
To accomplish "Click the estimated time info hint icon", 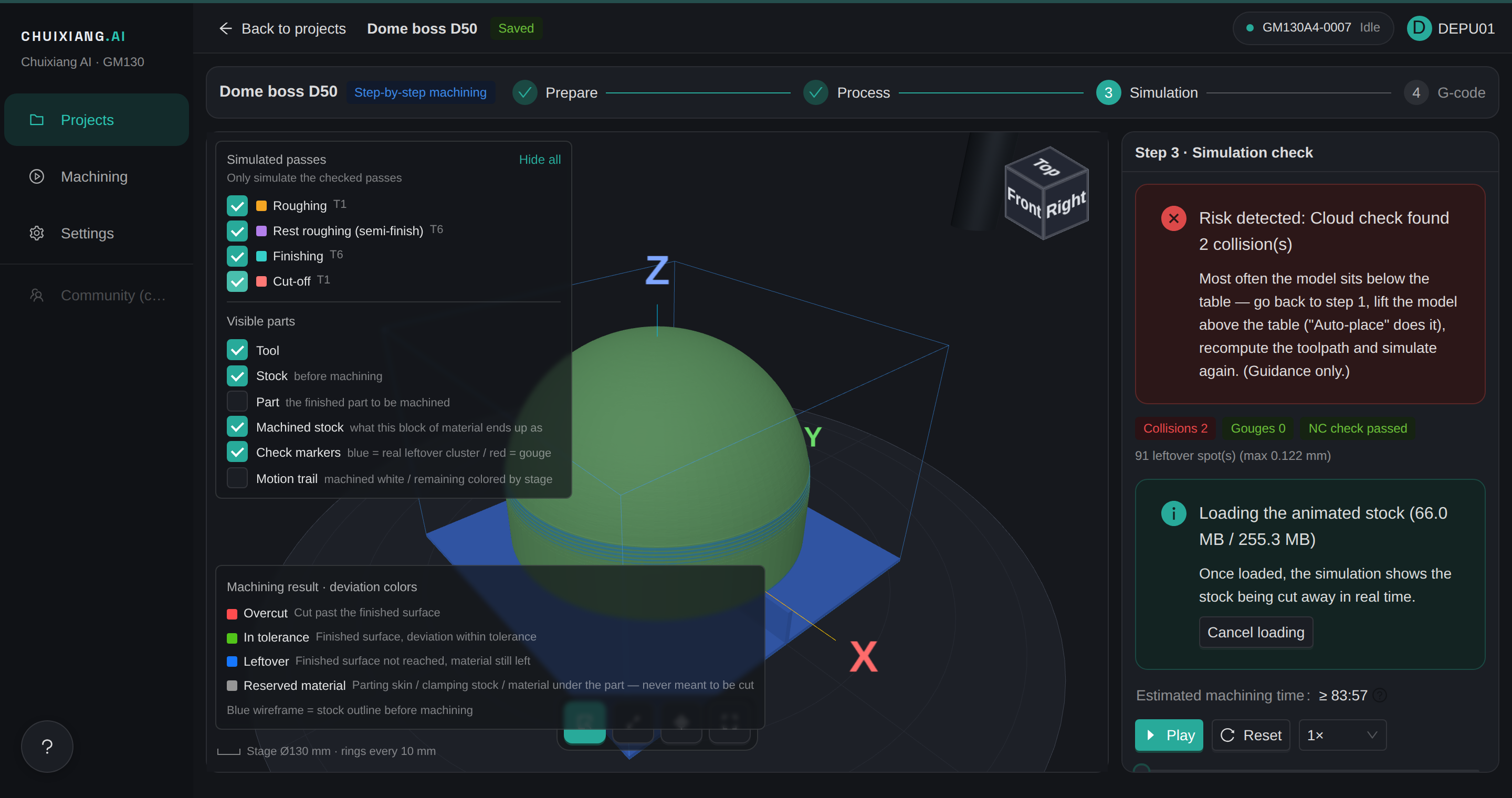I will point(1380,695).
